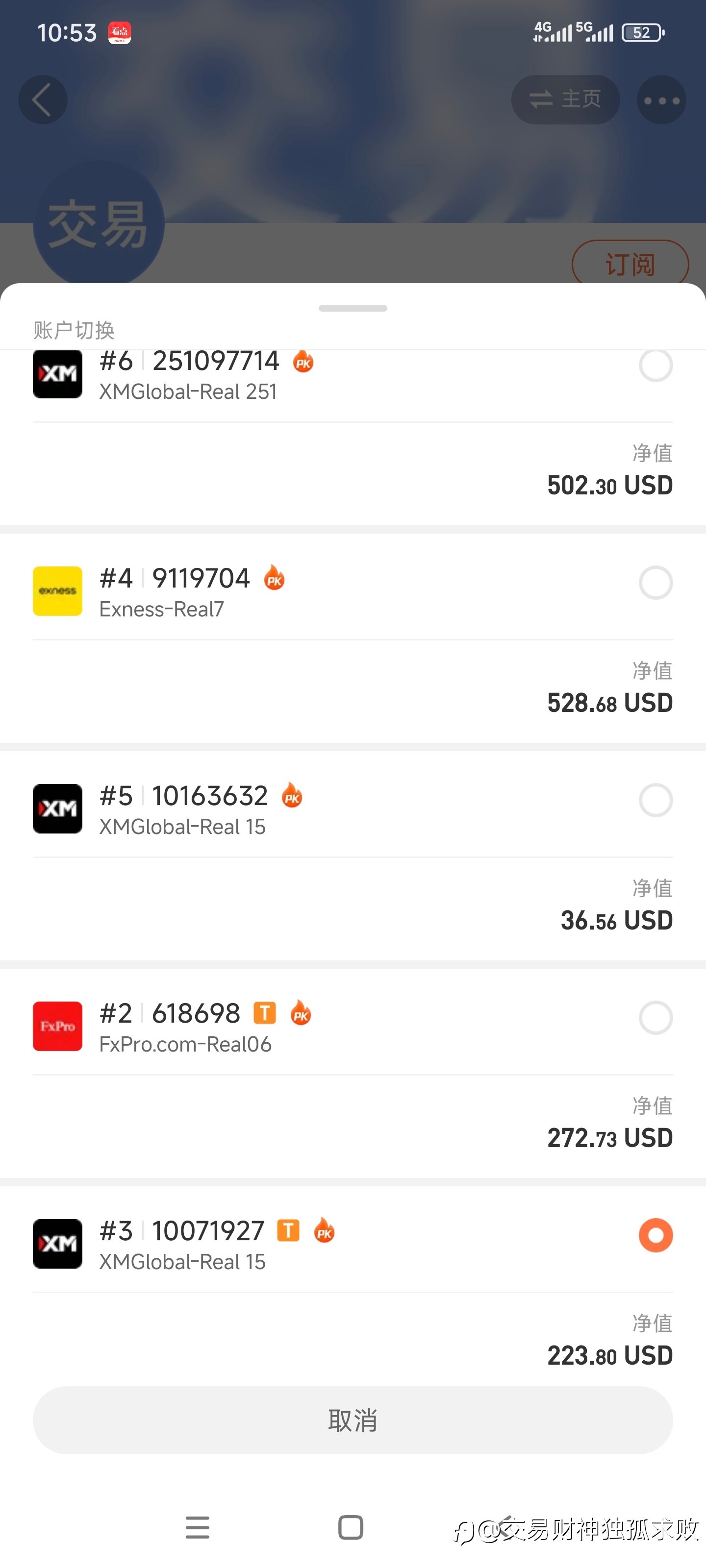Open the three-dots more menu
706x1568 pixels.
(661, 100)
